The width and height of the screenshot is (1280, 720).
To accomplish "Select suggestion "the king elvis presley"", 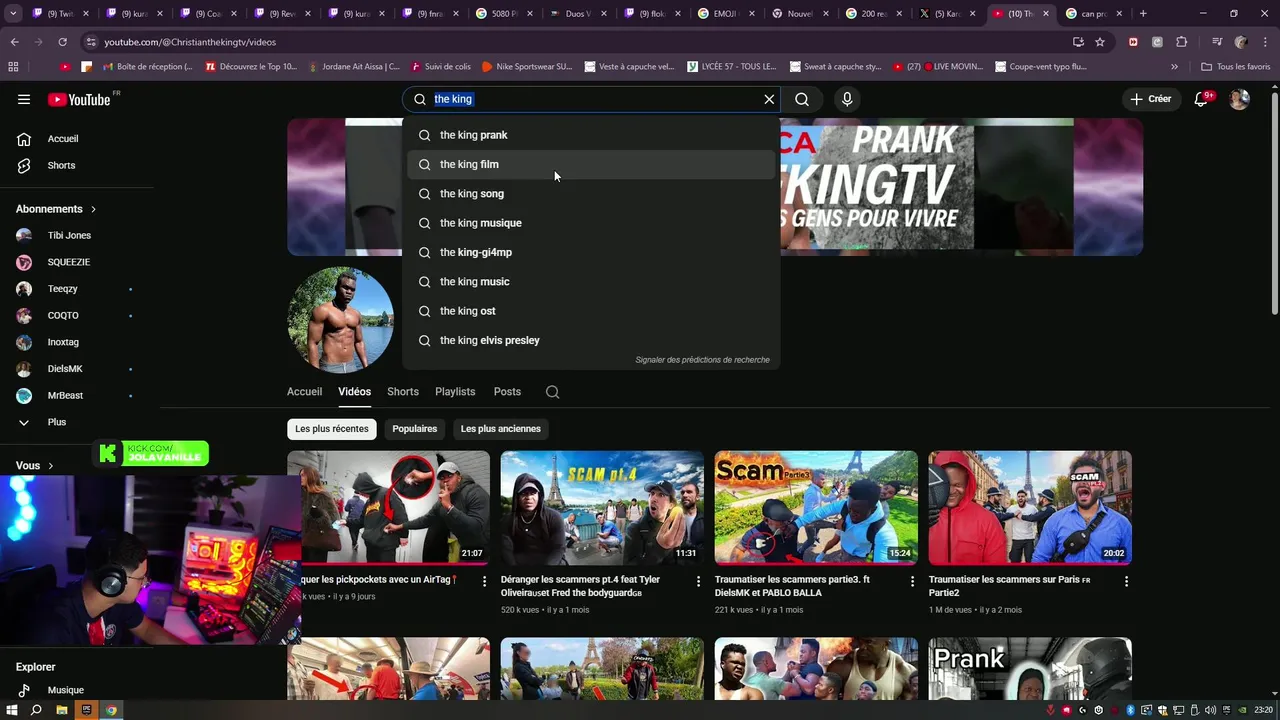I will tap(591, 340).
